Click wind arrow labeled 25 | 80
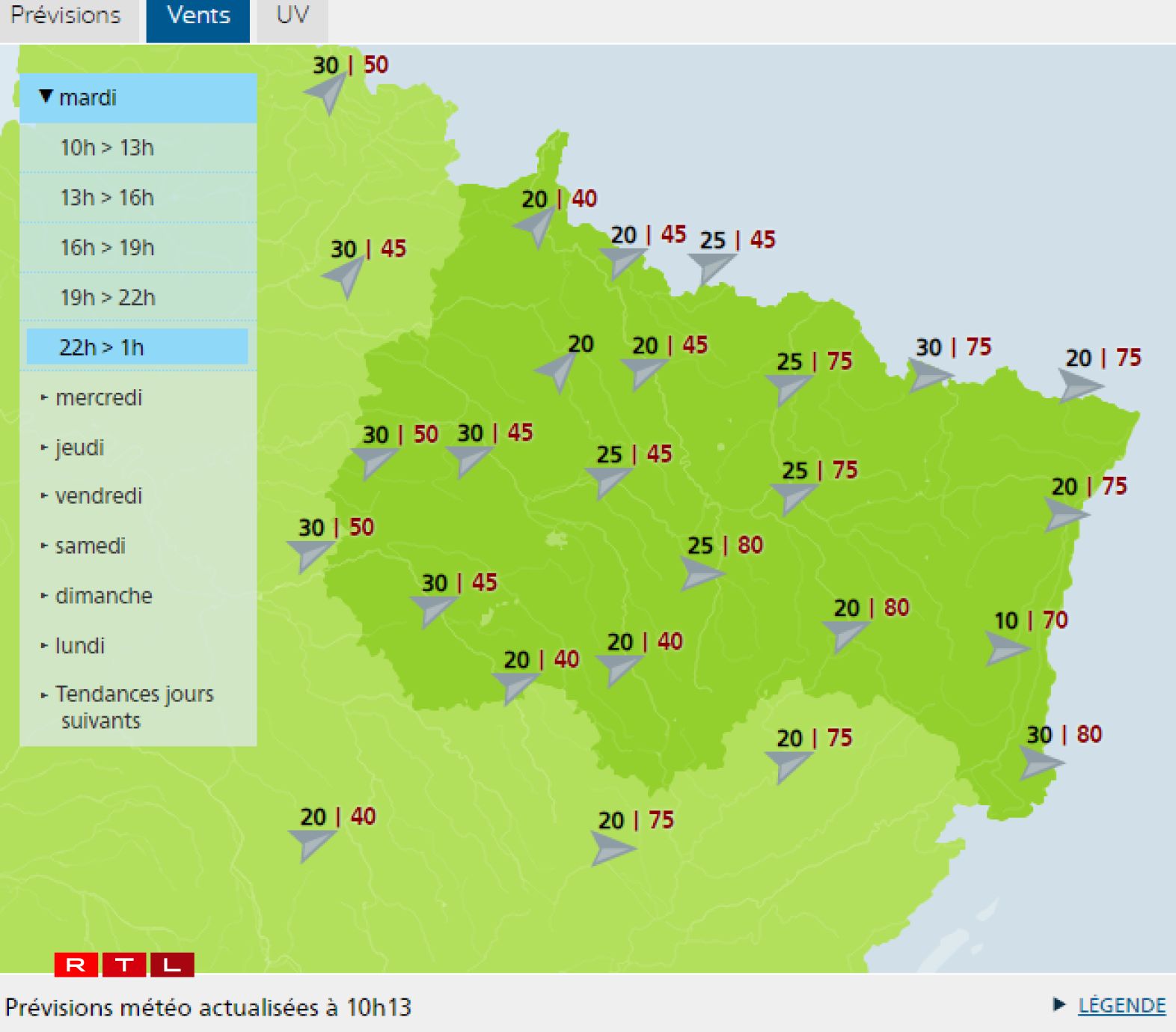 coord(700,574)
